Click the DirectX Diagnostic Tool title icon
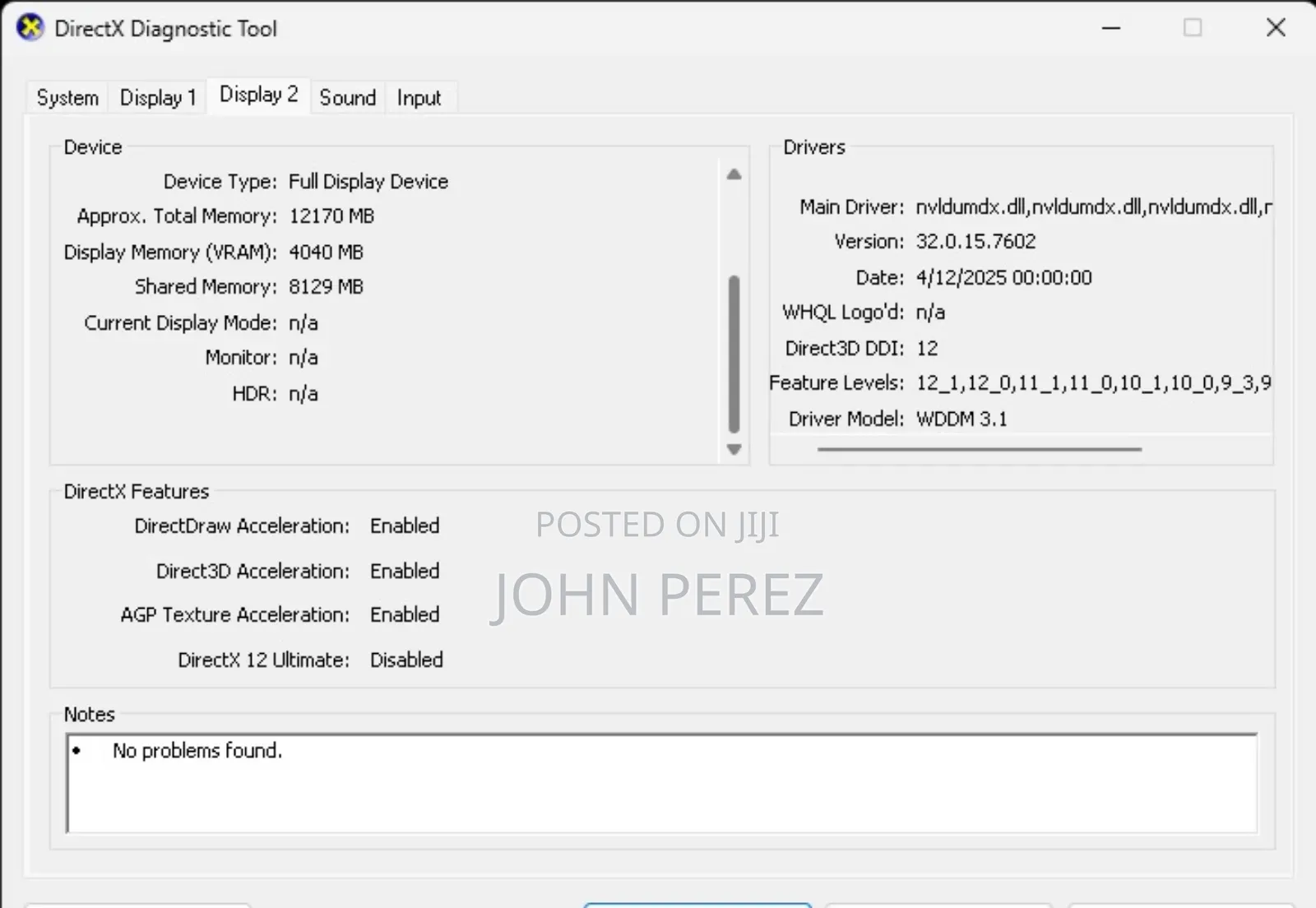 30,28
